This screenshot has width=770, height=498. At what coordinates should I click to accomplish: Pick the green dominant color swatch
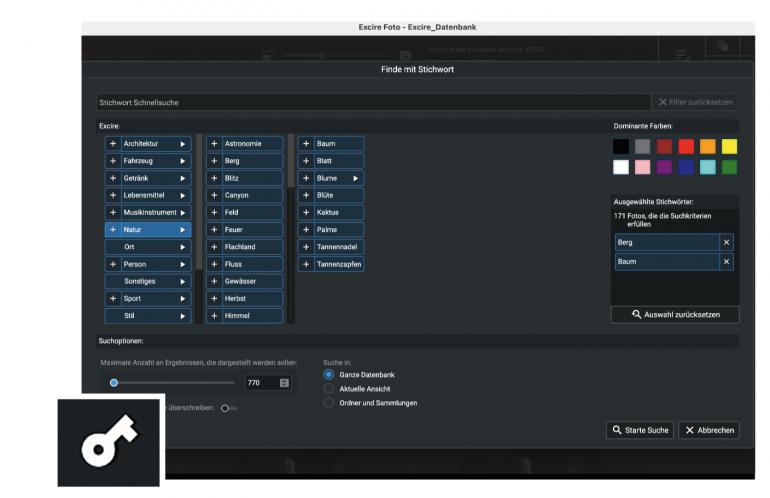pos(729,167)
